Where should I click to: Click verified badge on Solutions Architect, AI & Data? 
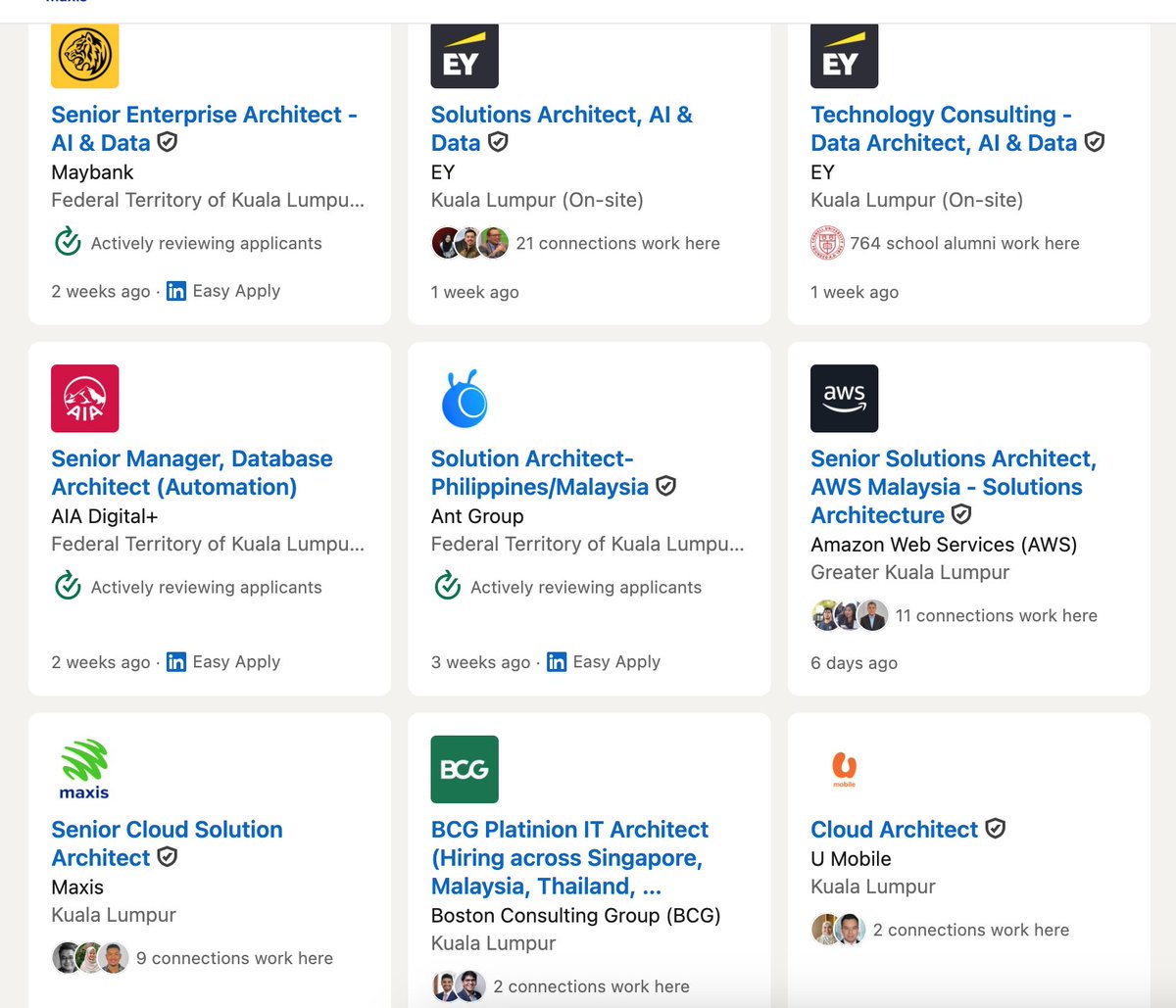(498, 142)
